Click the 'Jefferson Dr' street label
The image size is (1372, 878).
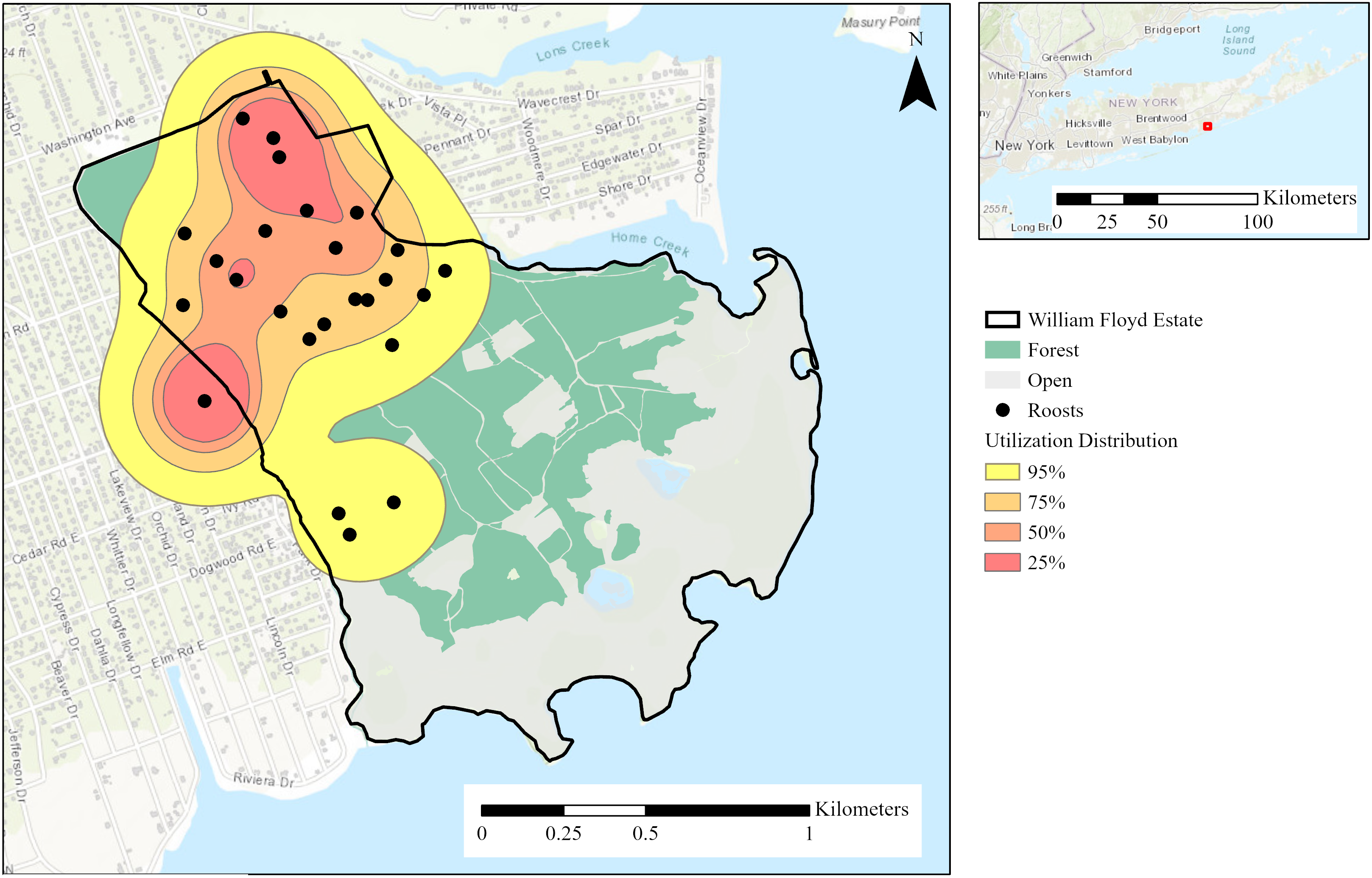point(17,765)
